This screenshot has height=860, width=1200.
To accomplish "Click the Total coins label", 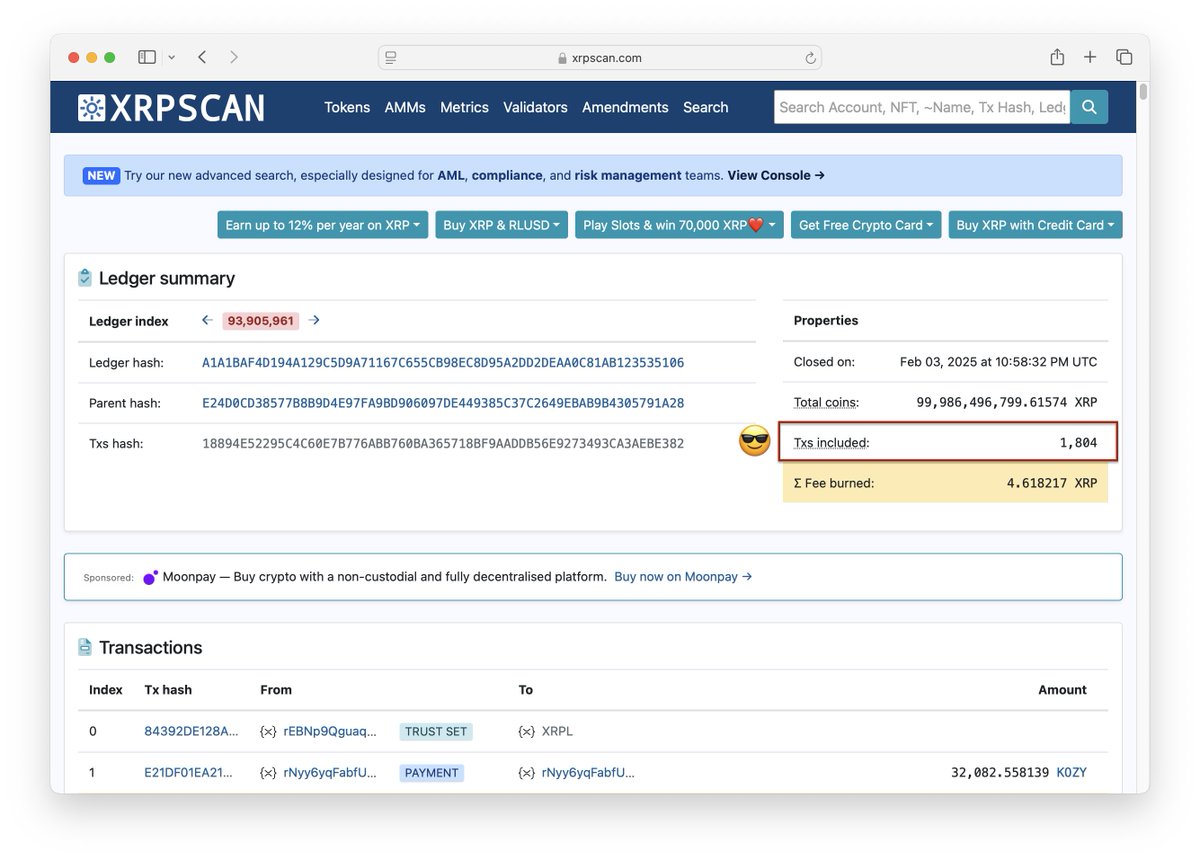I will click(826, 402).
